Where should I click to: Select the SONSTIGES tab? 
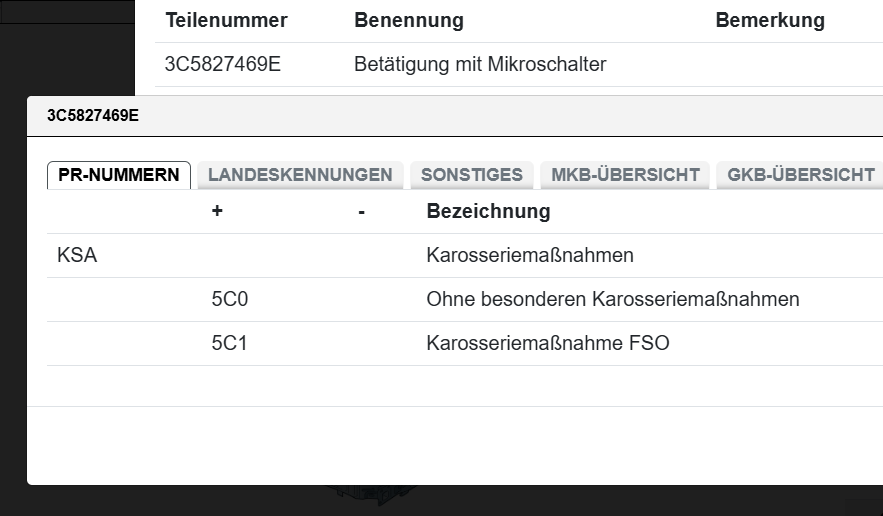[471, 175]
